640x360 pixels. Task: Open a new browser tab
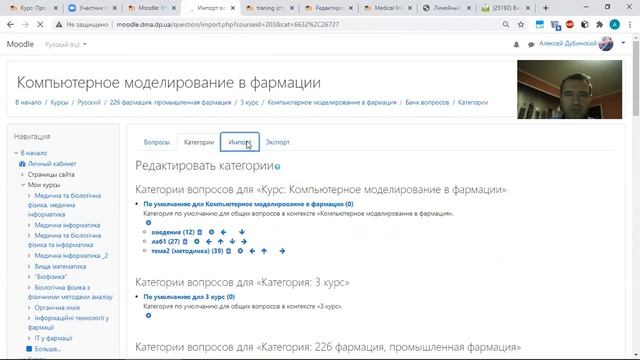tap(546, 8)
